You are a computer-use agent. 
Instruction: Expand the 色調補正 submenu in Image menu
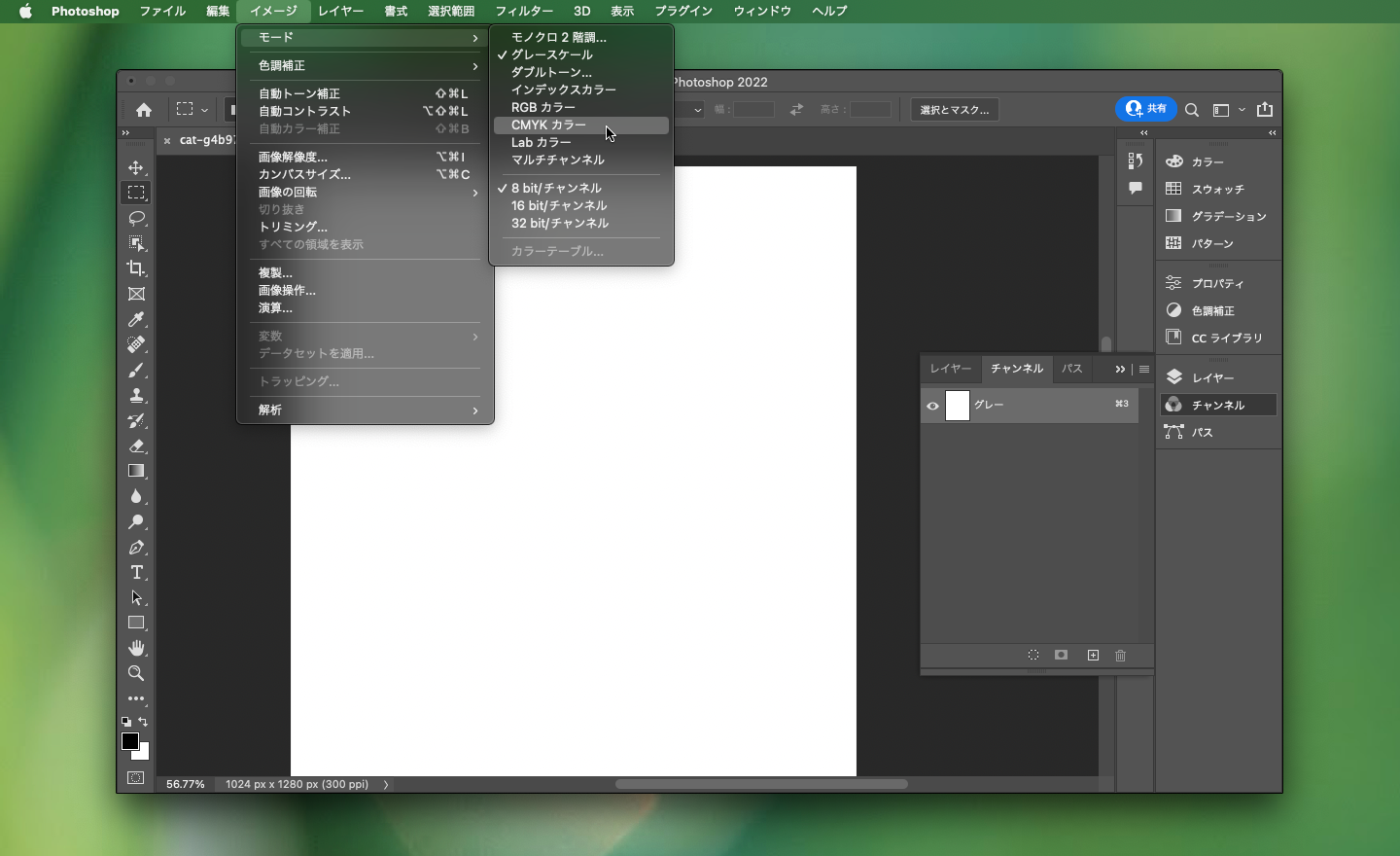pos(366,65)
